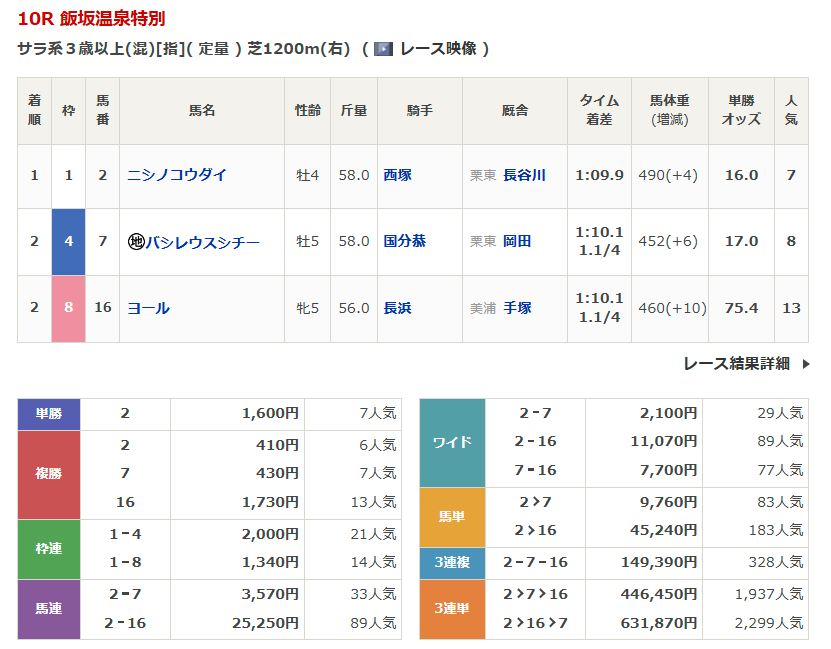Screen dimensions: 831x649
Task: Open trainer 長谷川 link
Action: [524, 175]
